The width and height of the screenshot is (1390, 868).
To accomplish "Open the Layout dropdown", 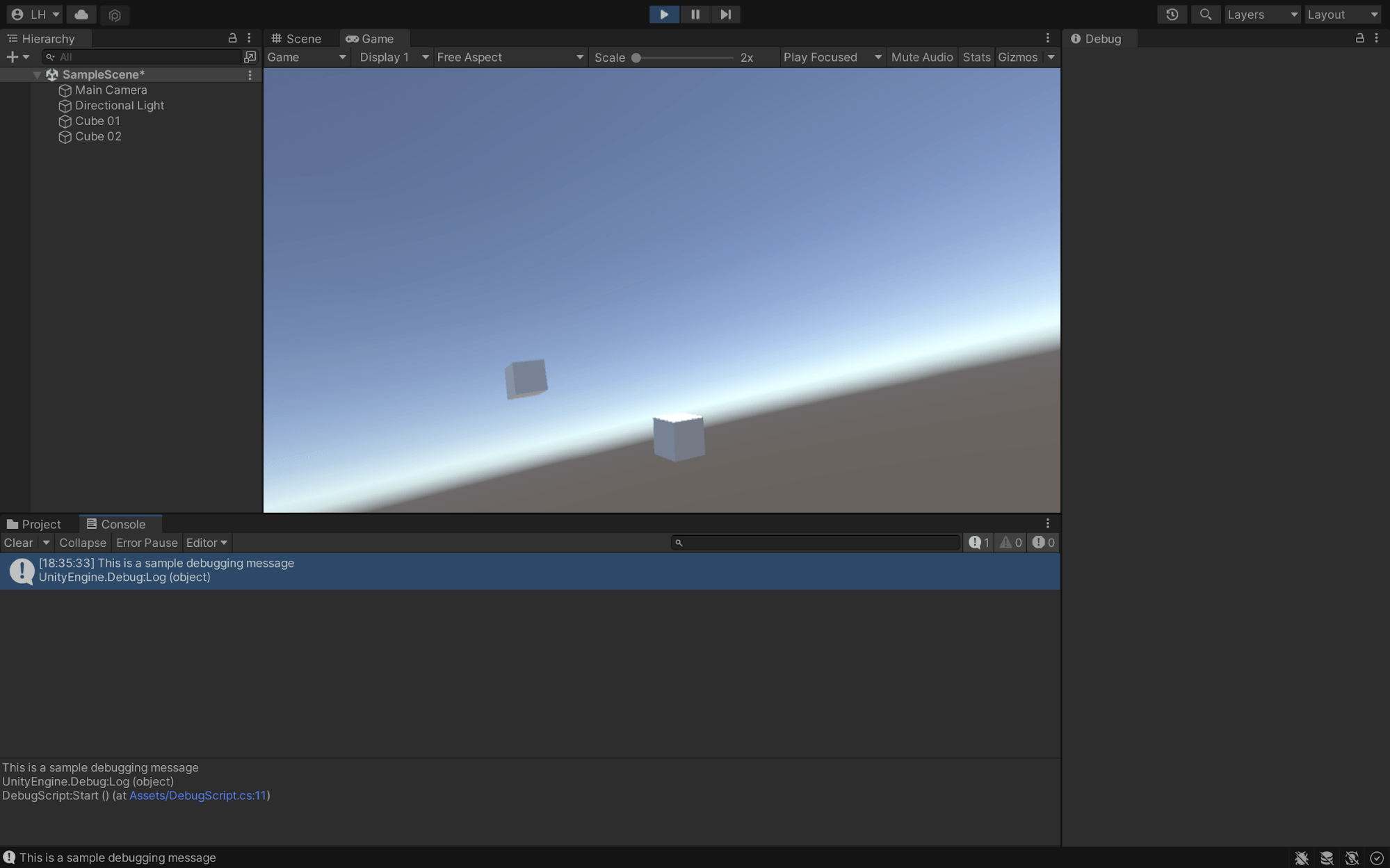I will 1341,14.
